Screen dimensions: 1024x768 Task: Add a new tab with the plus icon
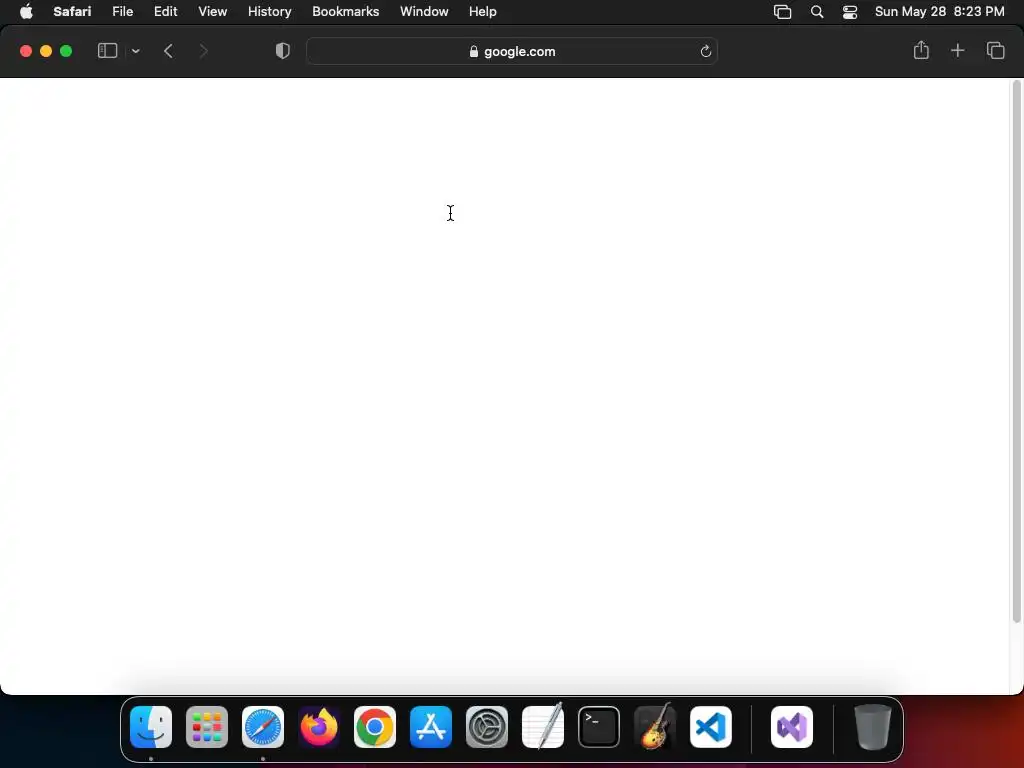click(957, 50)
